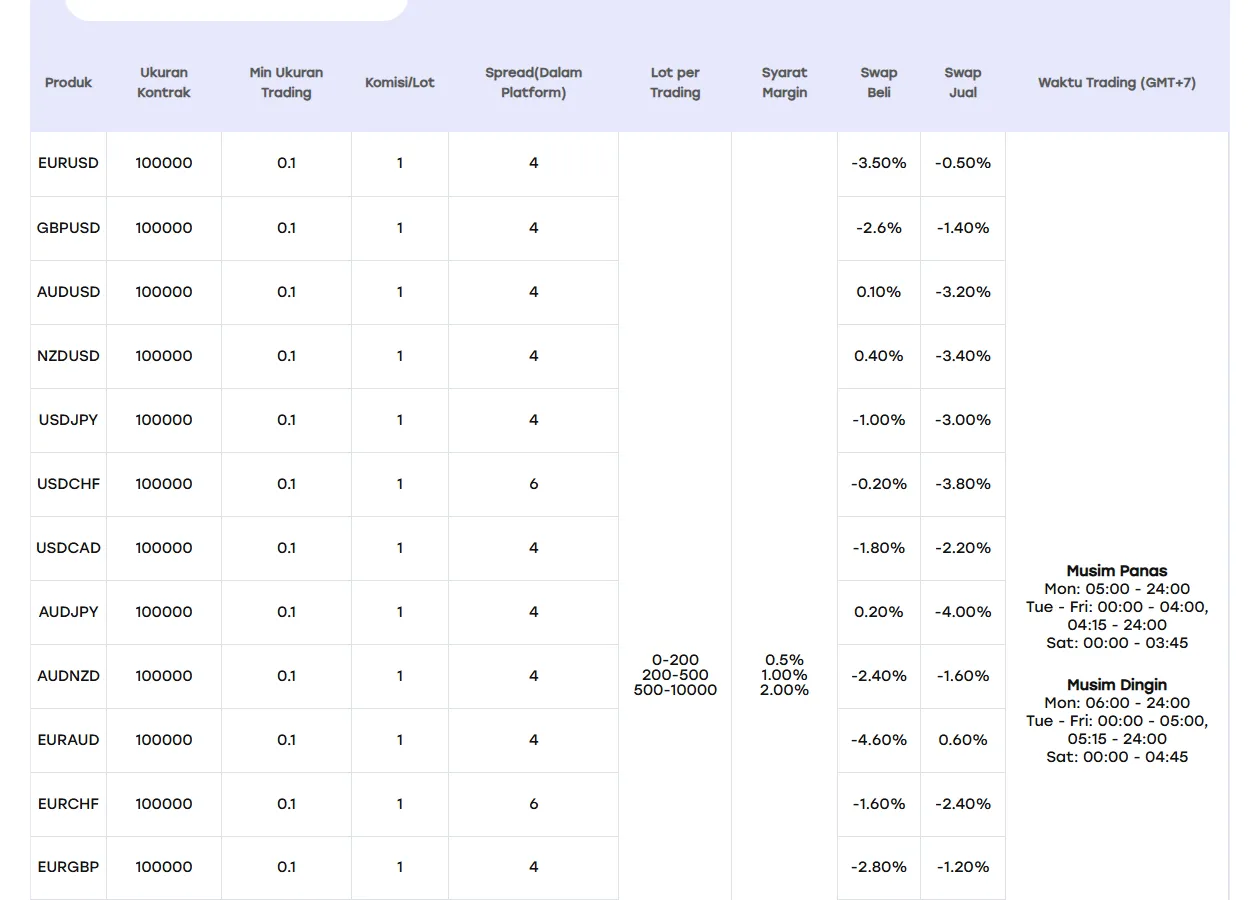Click USDCAD swap jual value -2.20%
Viewport: 1260px width, 900px height.
[963, 548]
